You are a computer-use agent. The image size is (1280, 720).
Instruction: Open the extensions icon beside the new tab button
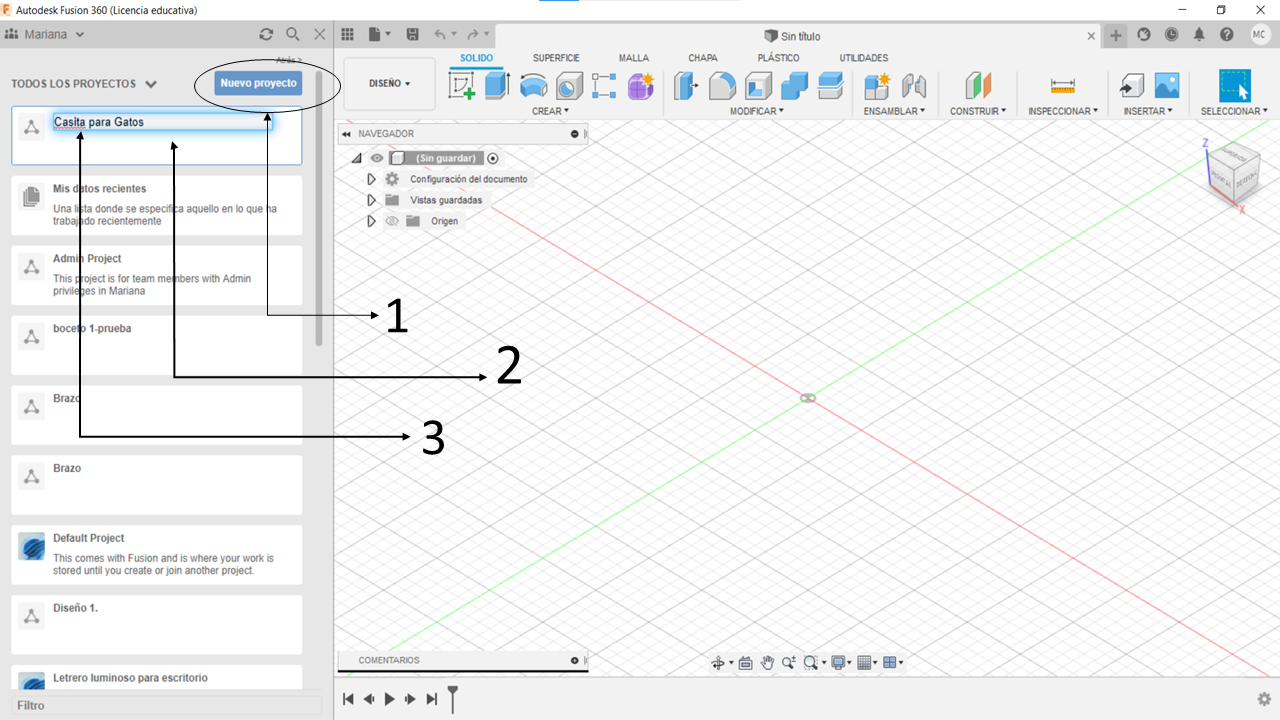[1144, 35]
